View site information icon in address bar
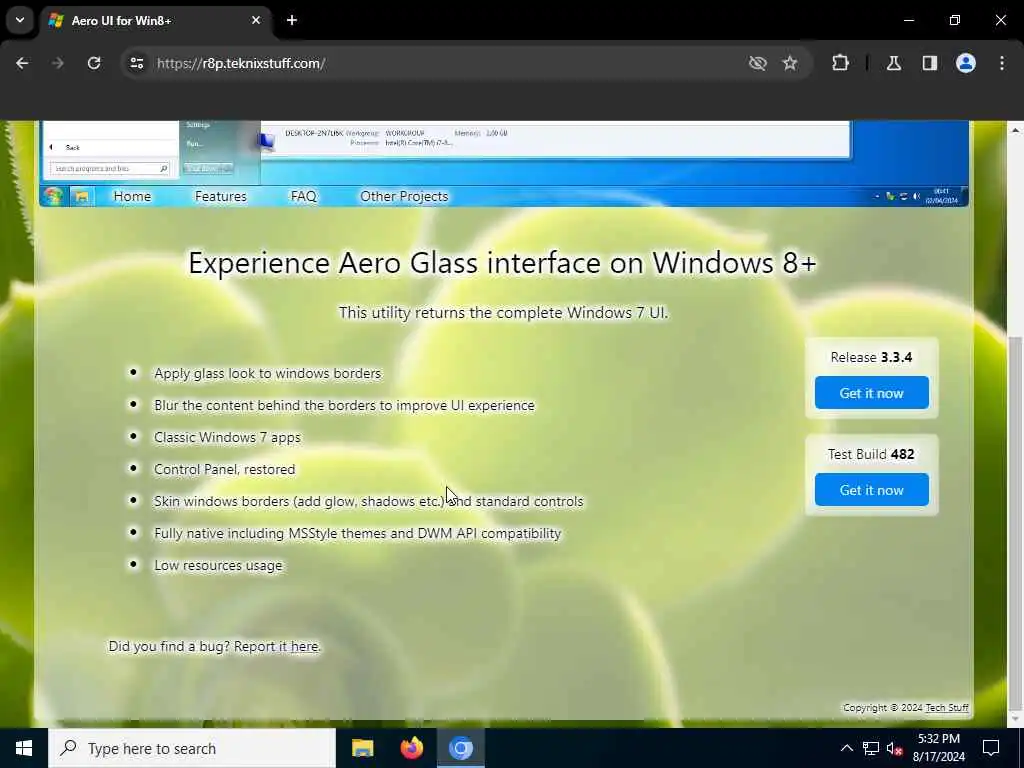The height and width of the screenshot is (768, 1024). pyautogui.click(x=136, y=63)
